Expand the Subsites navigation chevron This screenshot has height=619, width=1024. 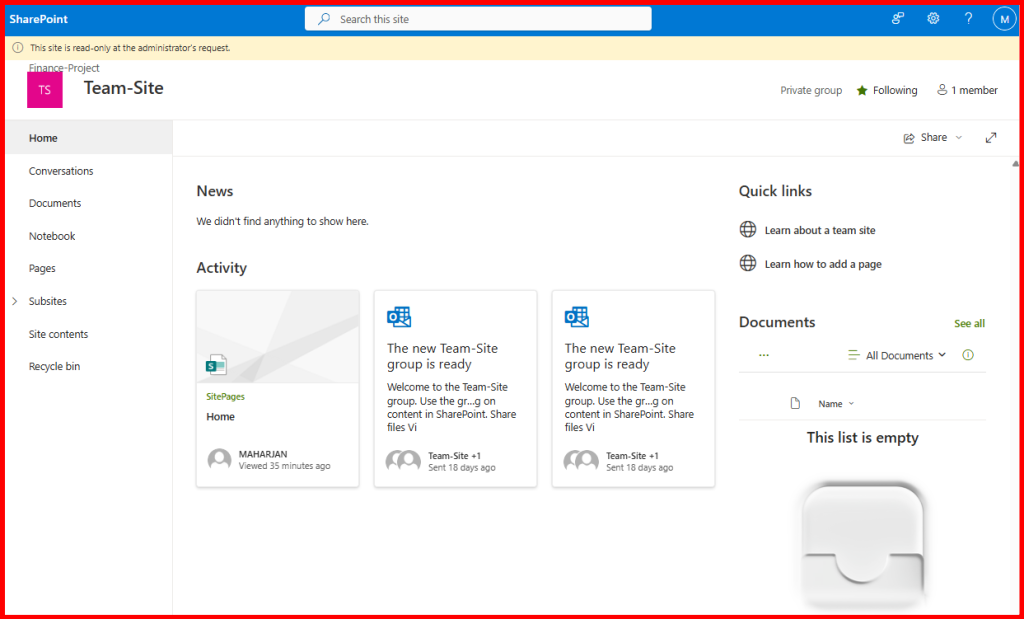point(14,301)
